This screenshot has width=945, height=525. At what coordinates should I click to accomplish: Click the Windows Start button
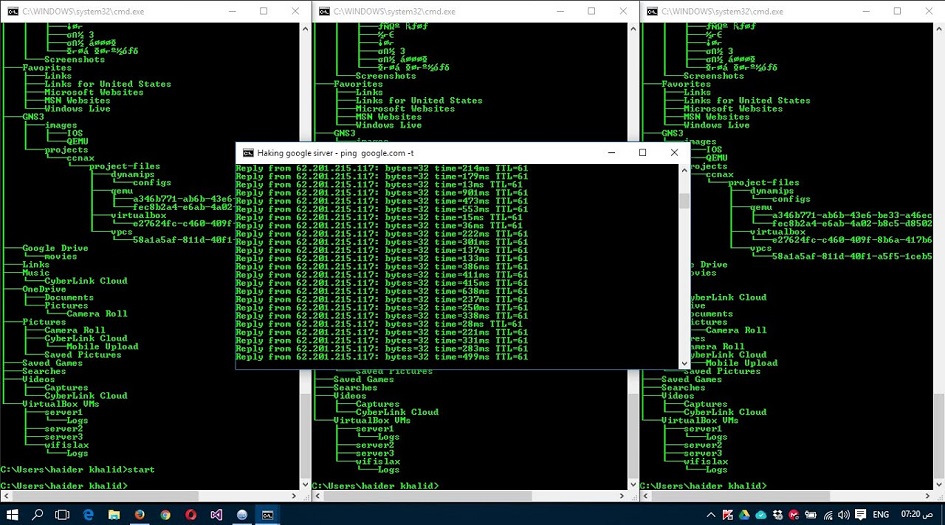point(11,514)
